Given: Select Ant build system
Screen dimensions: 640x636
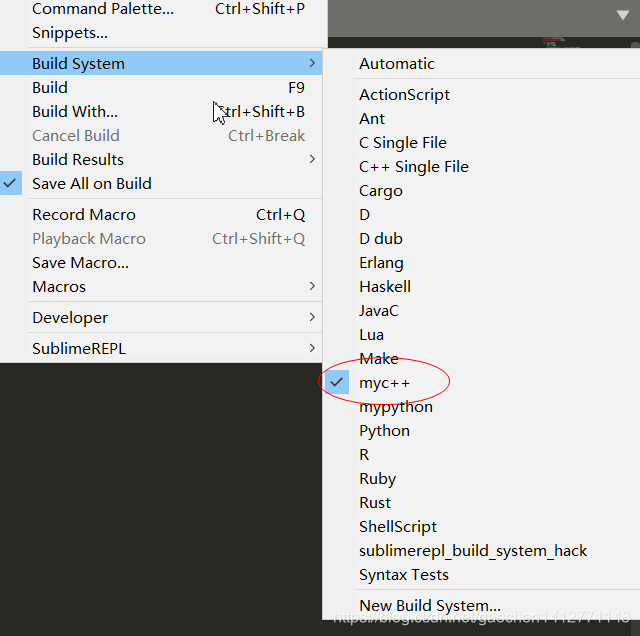Looking at the screenshot, I should tap(481, 119).
